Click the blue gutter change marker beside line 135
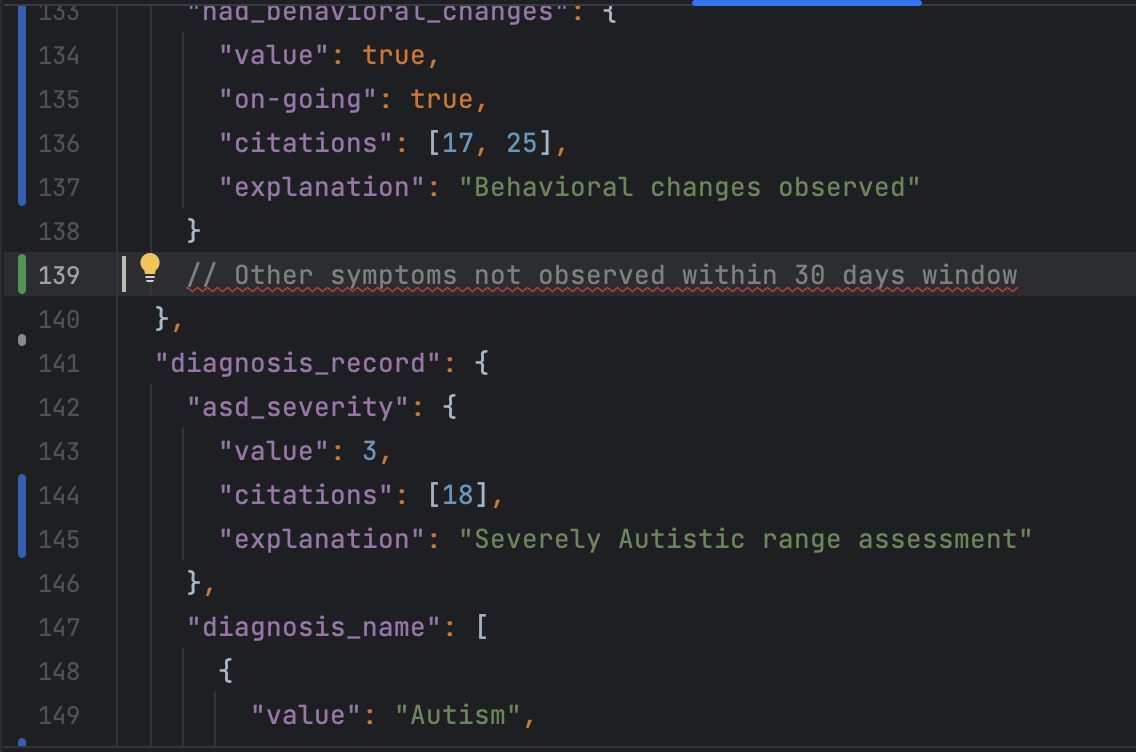Screen dimensions: 1136x752 tap(22, 99)
